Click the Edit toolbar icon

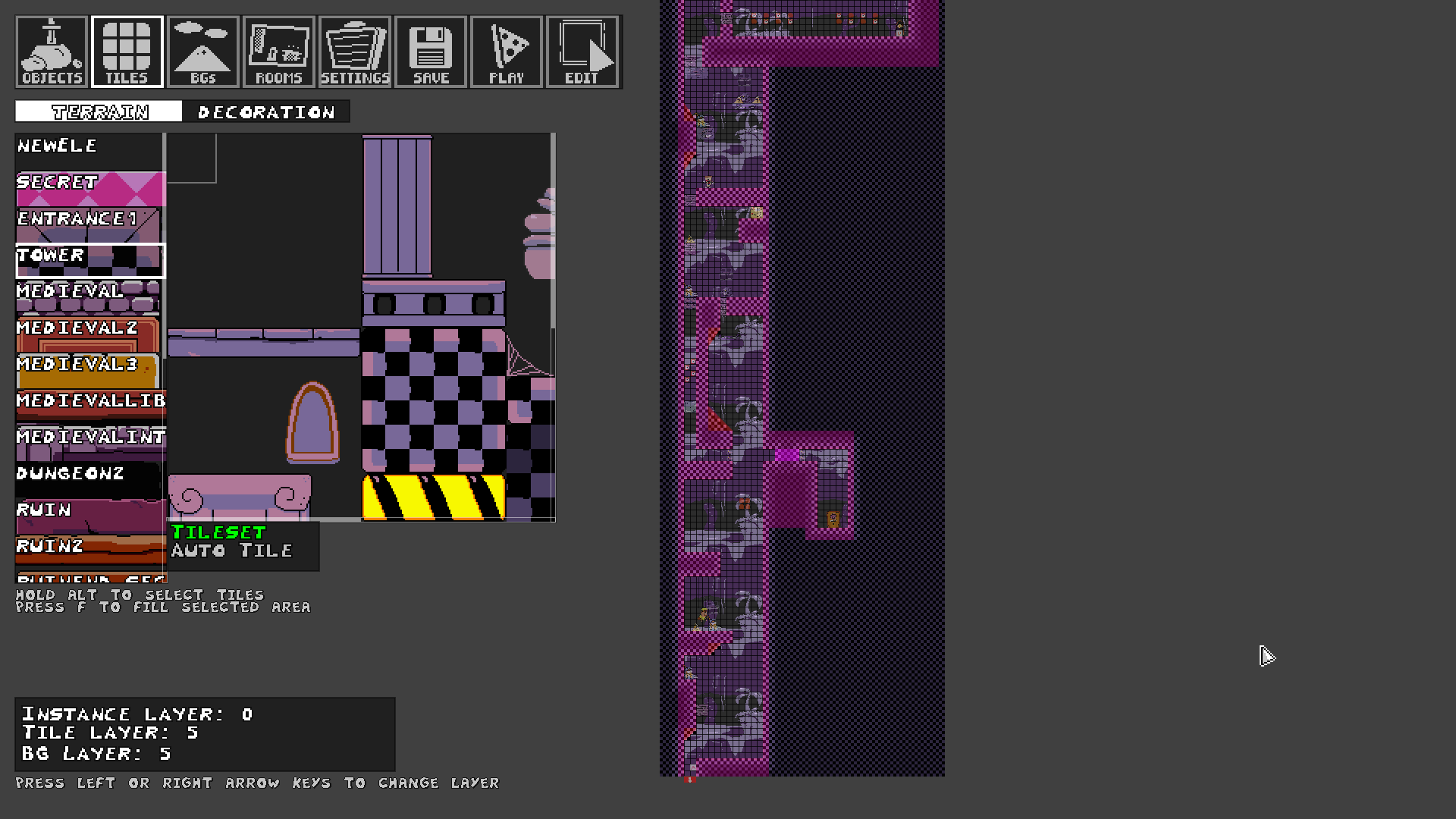[x=582, y=52]
